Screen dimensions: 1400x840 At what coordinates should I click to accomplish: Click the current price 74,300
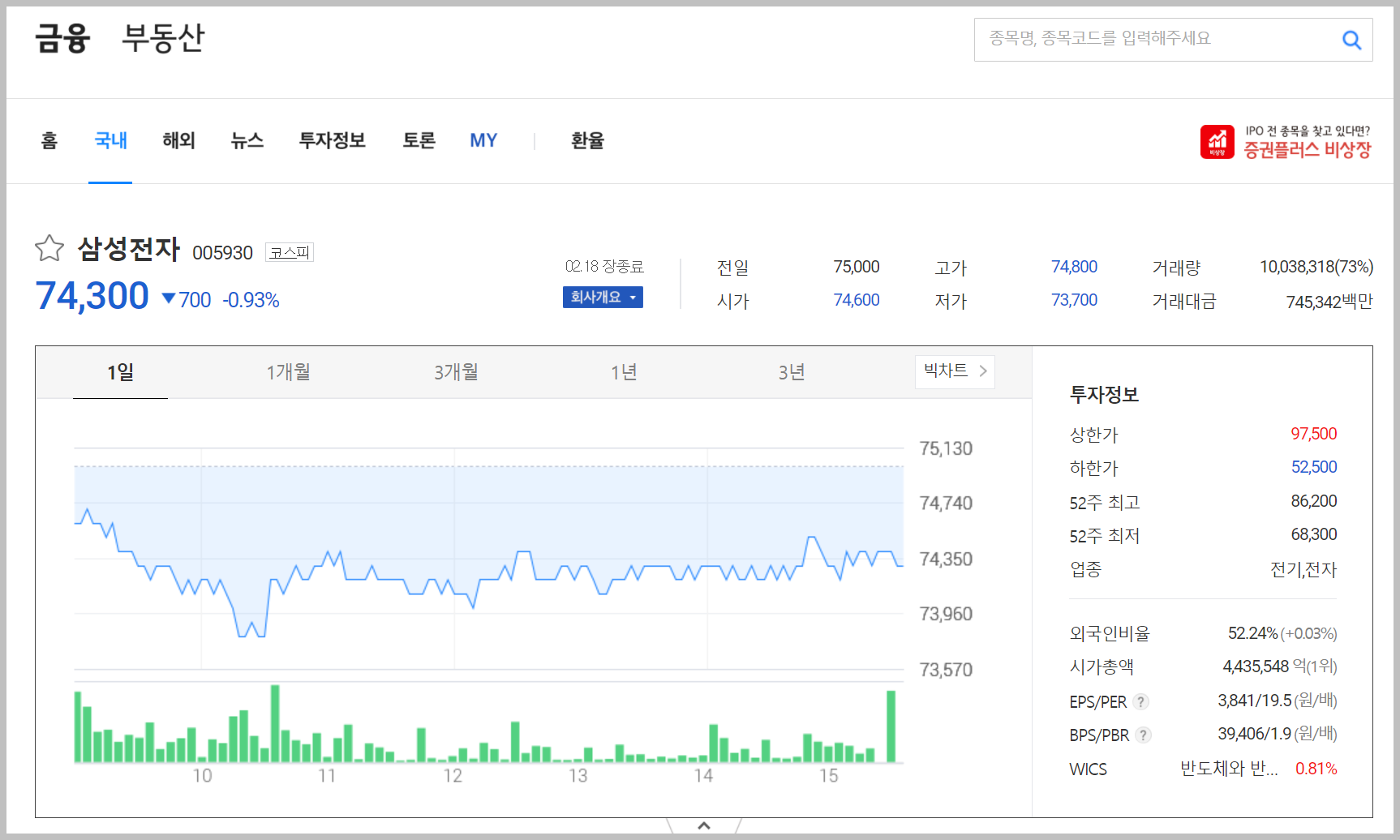click(x=92, y=296)
